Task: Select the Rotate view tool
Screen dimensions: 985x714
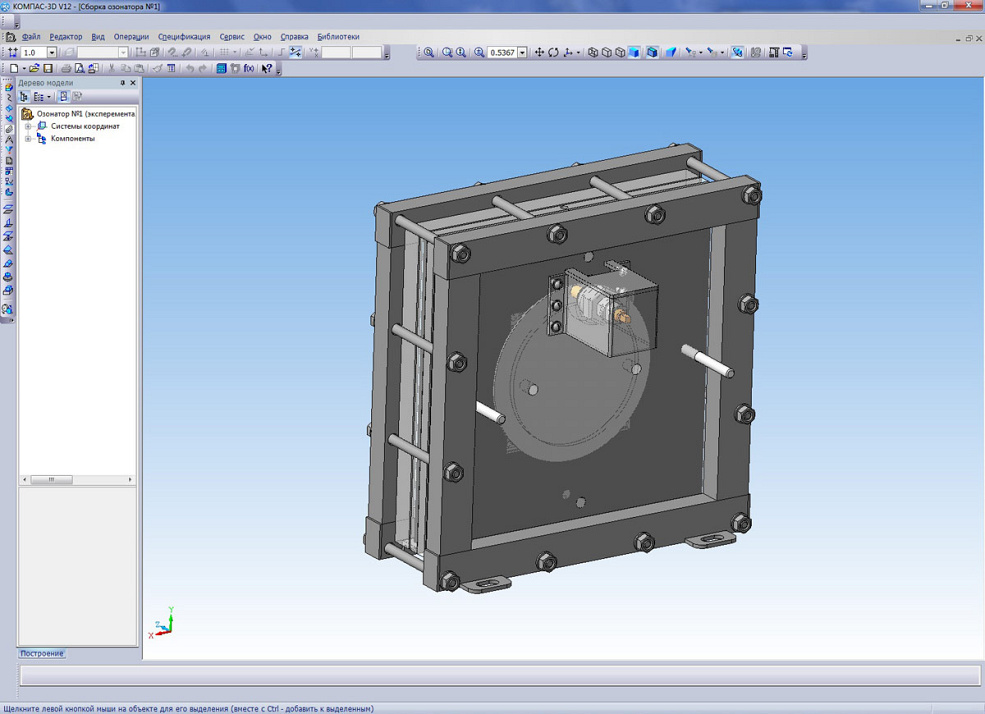Action: [x=553, y=53]
